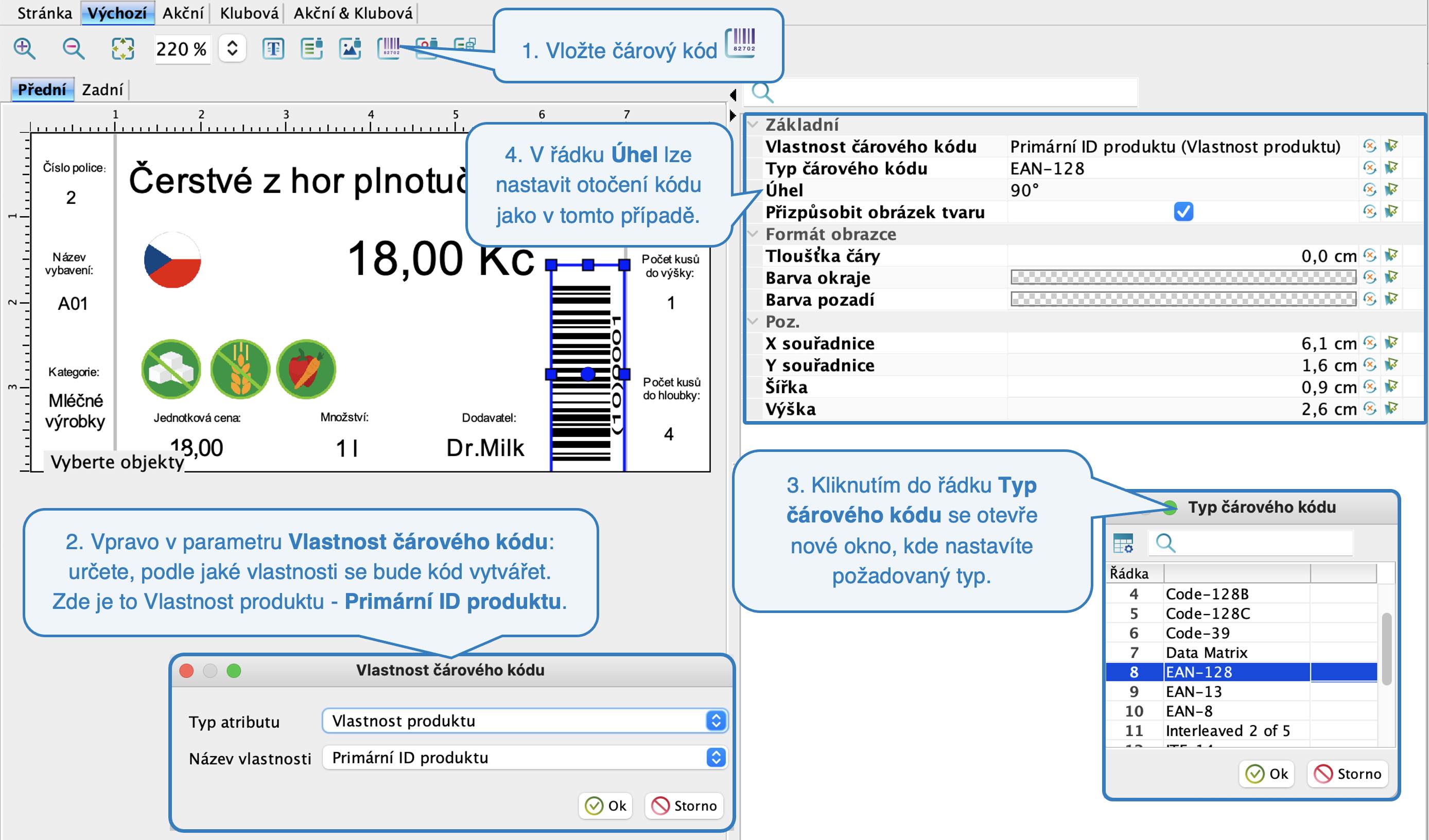Click cursor icon in Úhel row
The image size is (1429, 840).
point(1391,189)
